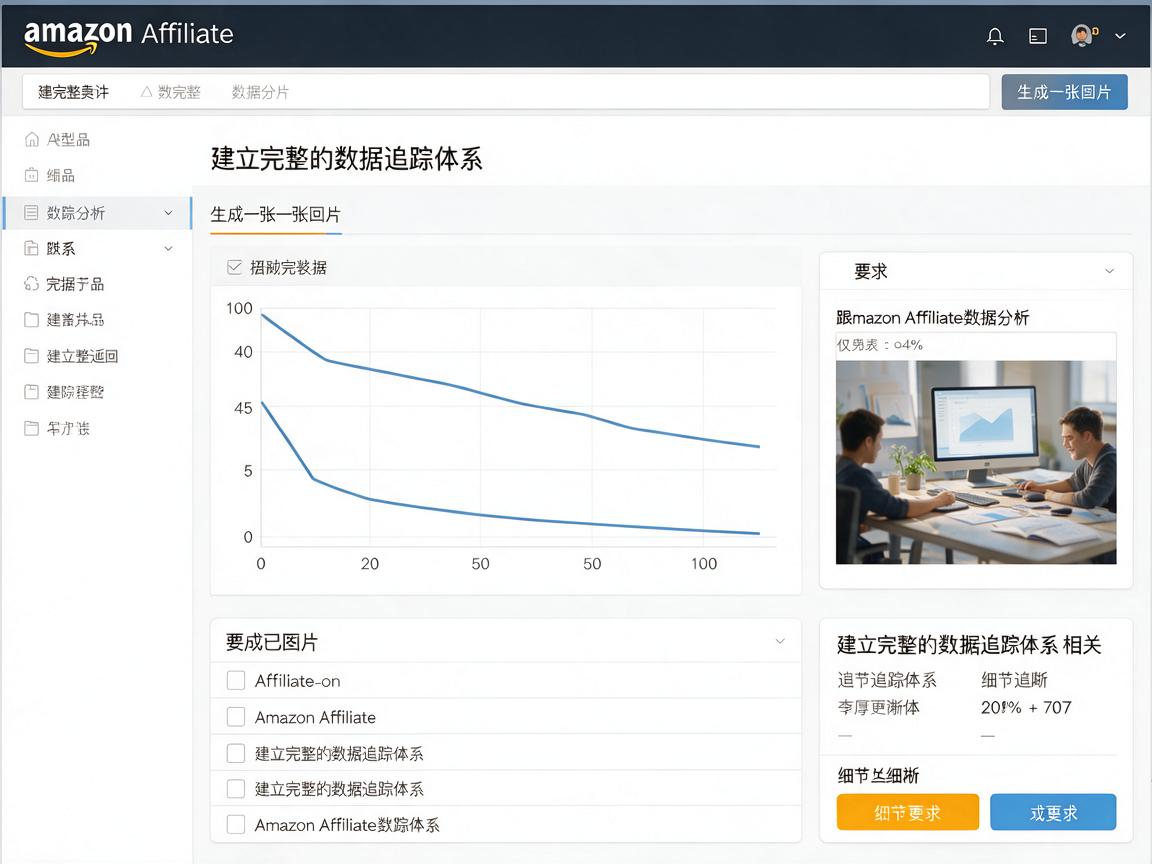The height and width of the screenshot is (864, 1152).
Task: Click the folder icon beside 建凿井品
Action: (31, 320)
